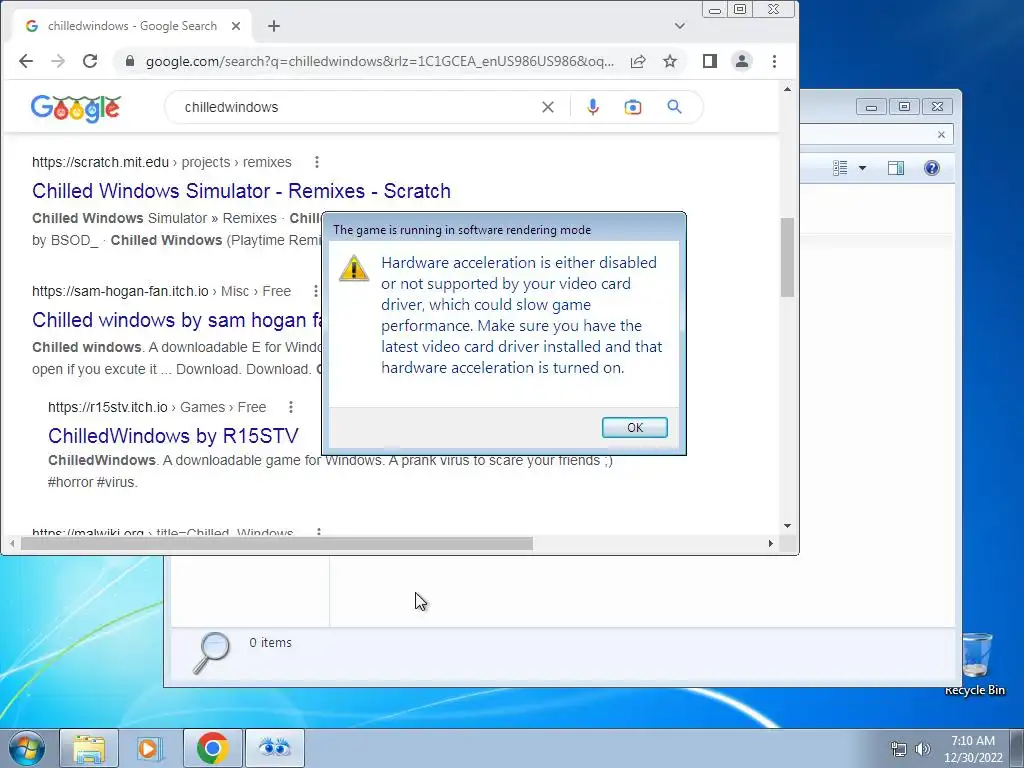
Task: Click the vertical scrollbar up arrow
Action: tap(788, 89)
